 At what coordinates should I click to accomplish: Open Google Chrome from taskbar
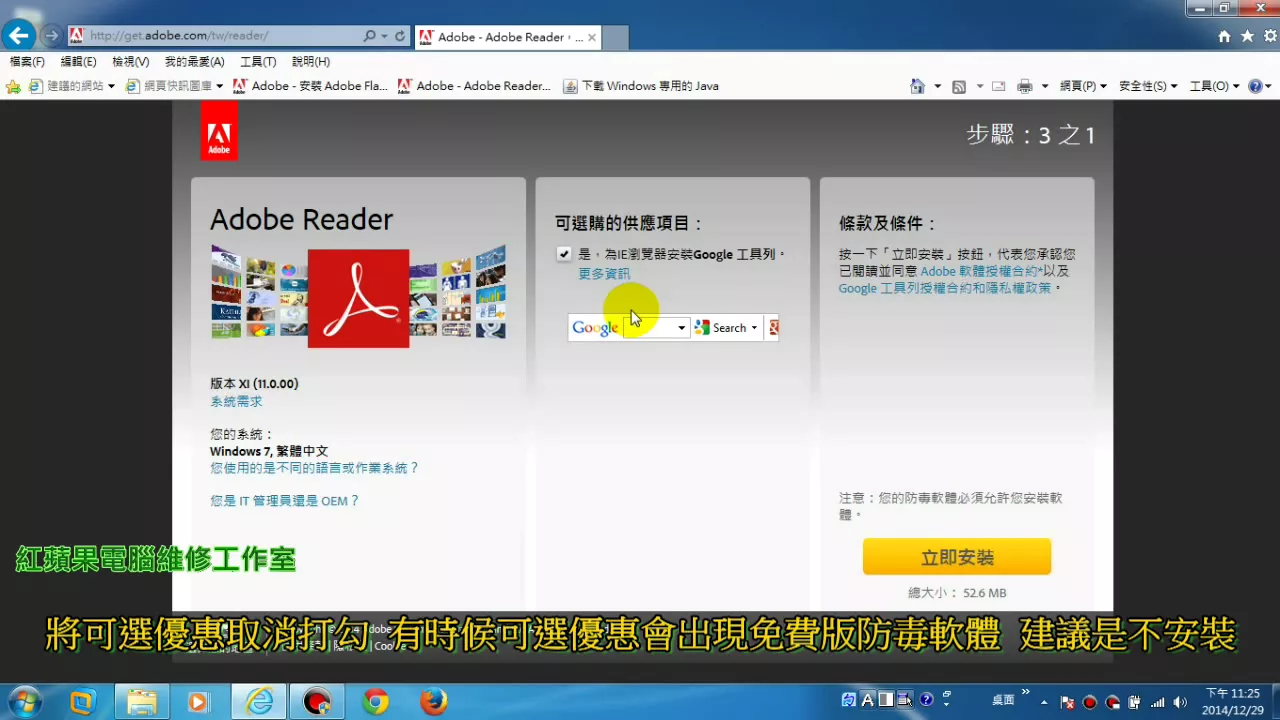[376, 702]
